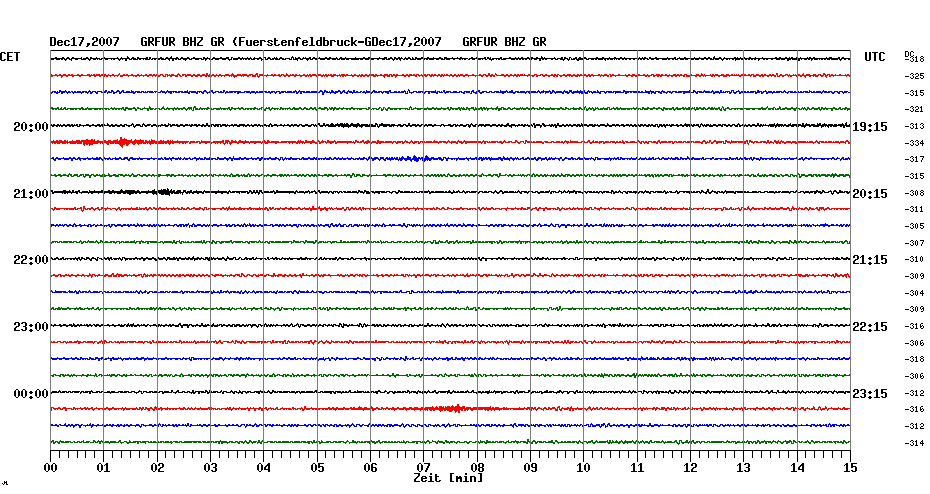Click the DC offset value -314
Image resolution: width=930 pixels, height=494 pixels.
(x=914, y=443)
